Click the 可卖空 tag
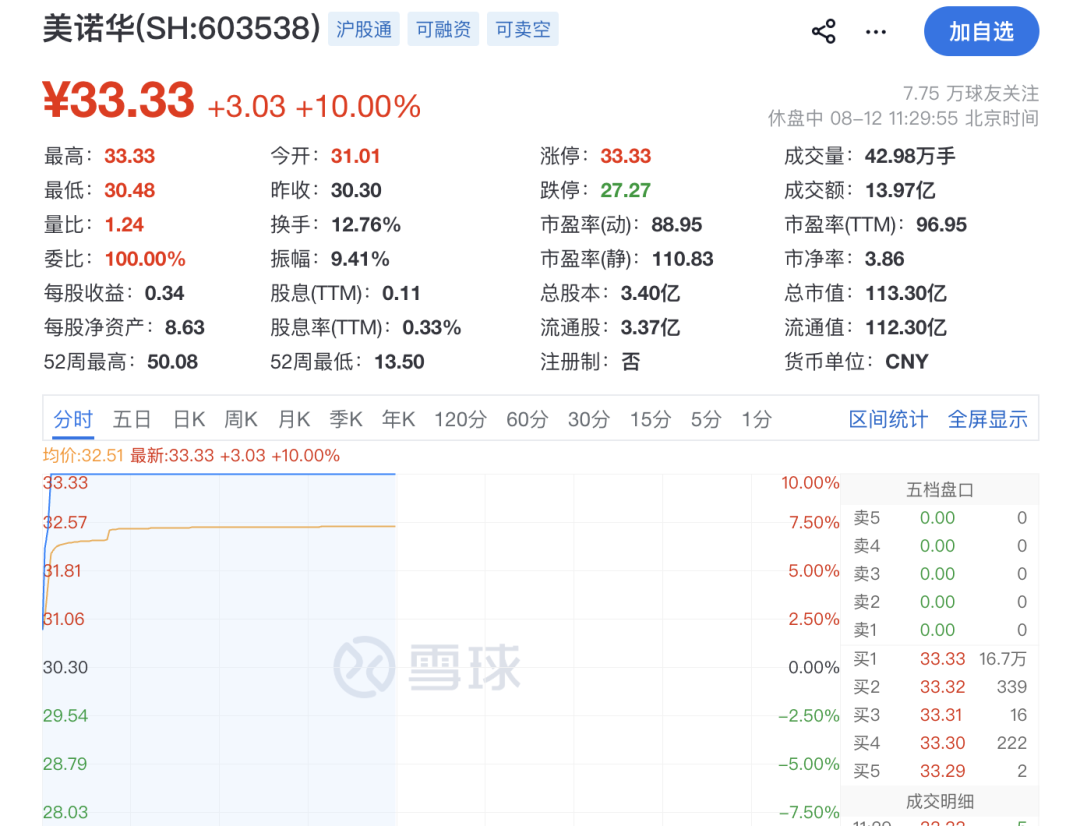 pyautogui.click(x=523, y=29)
